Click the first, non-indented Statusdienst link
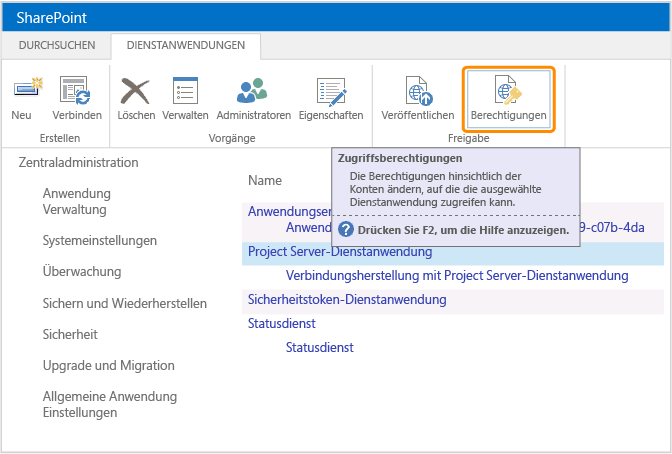The width and height of the screenshot is (672, 454). 282,323
